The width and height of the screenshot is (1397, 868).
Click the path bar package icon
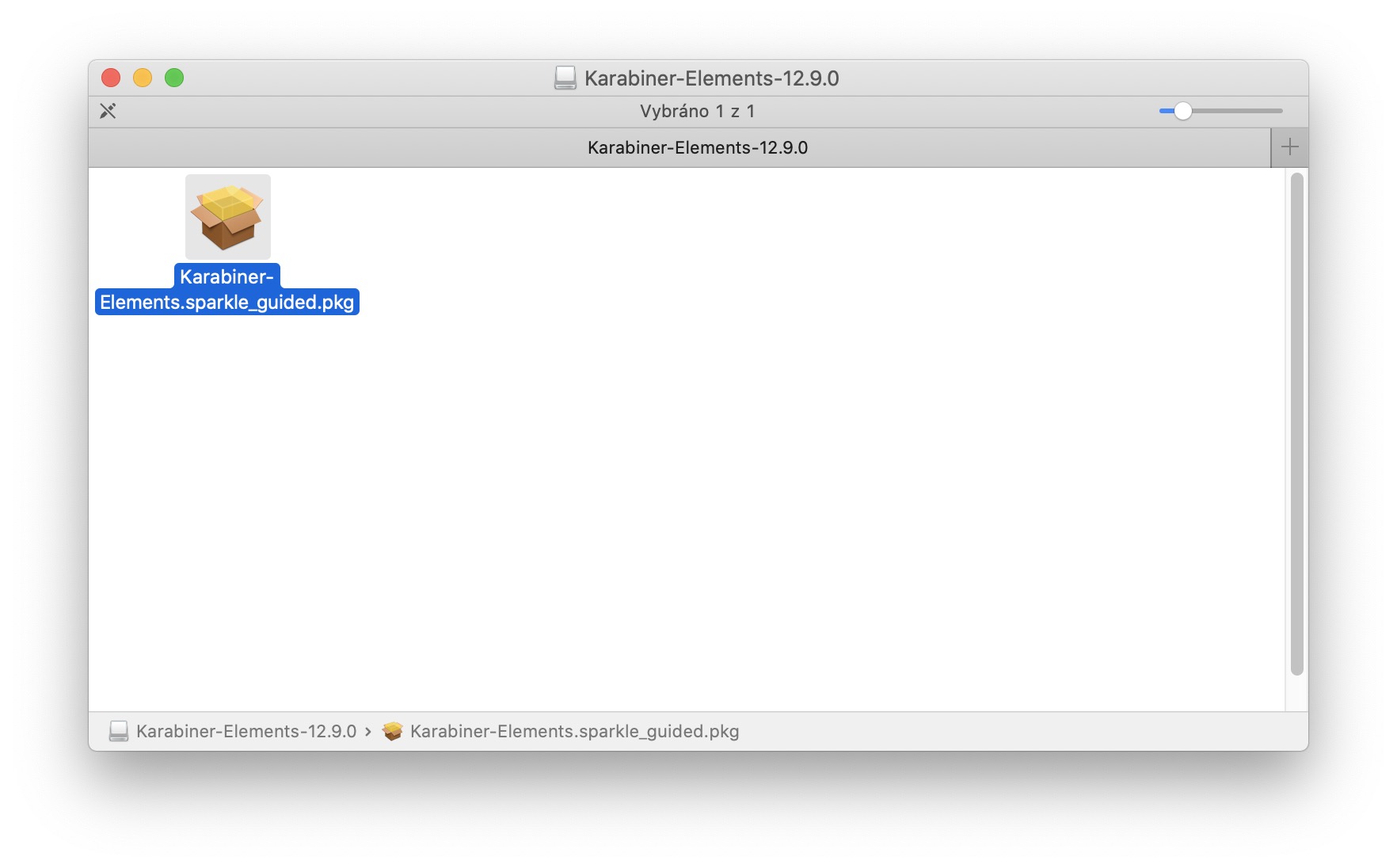pyautogui.click(x=393, y=731)
